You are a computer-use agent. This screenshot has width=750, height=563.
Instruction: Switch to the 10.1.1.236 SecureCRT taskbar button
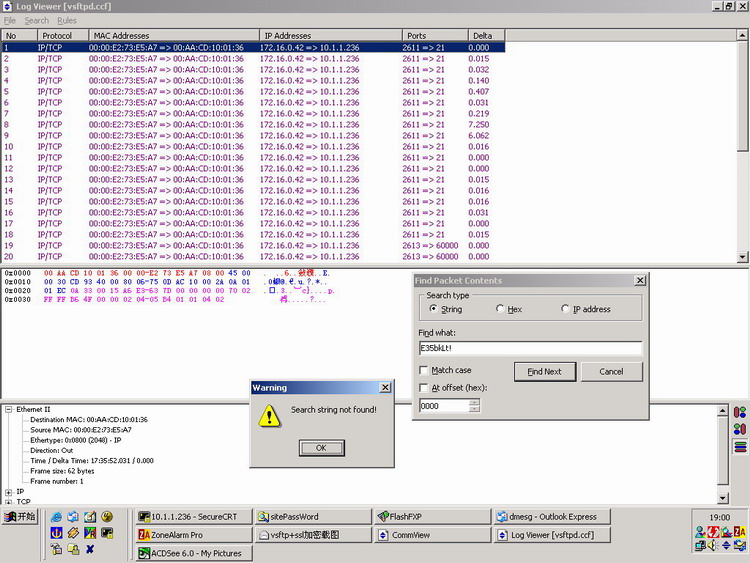(x=194, y=517)
